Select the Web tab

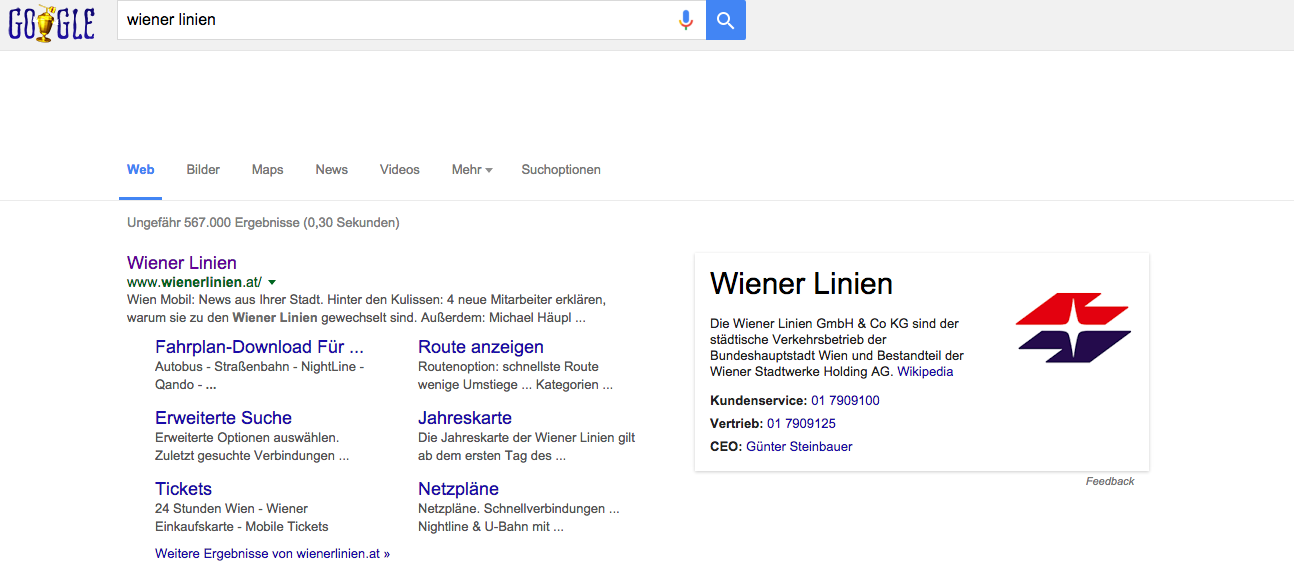141,170
